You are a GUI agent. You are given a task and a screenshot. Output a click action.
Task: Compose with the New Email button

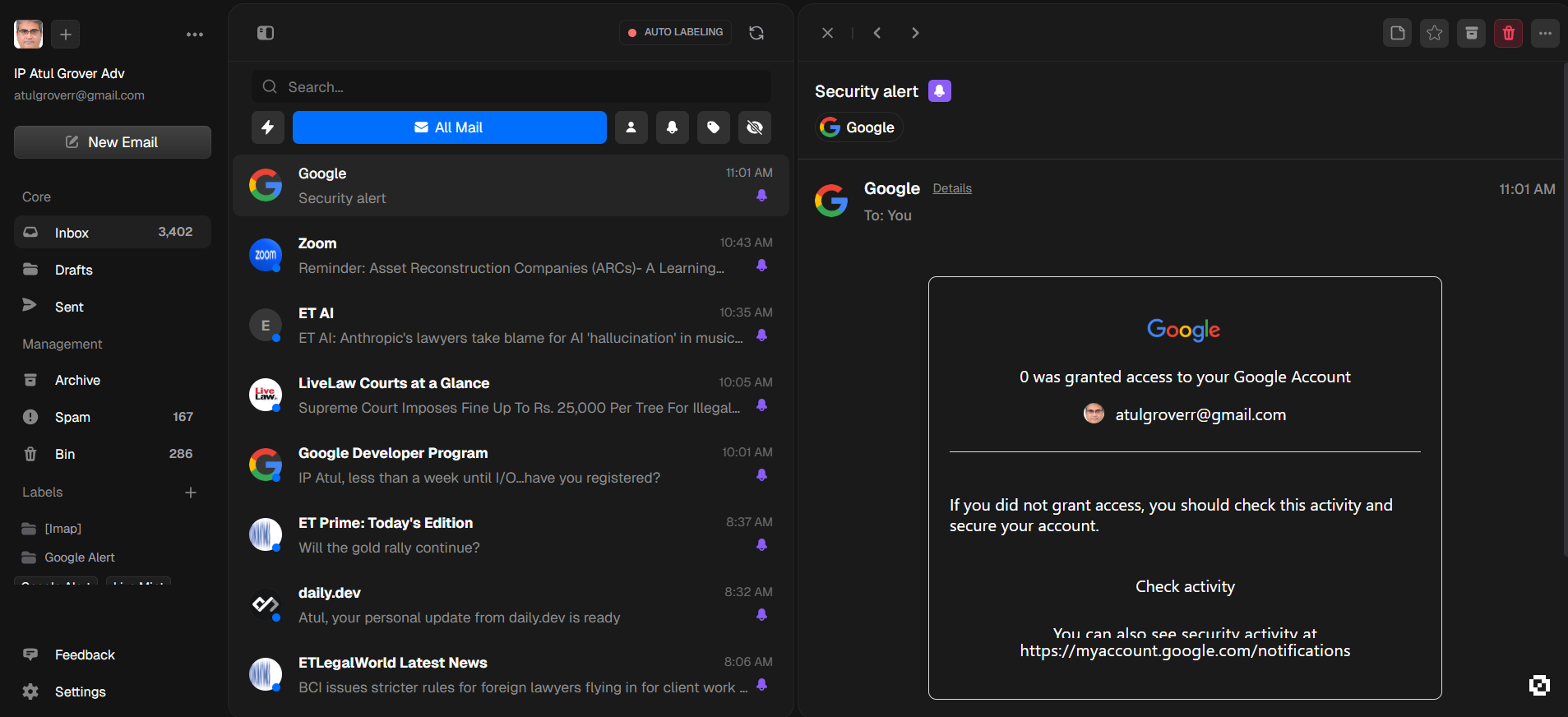click(x=113, y=142)
